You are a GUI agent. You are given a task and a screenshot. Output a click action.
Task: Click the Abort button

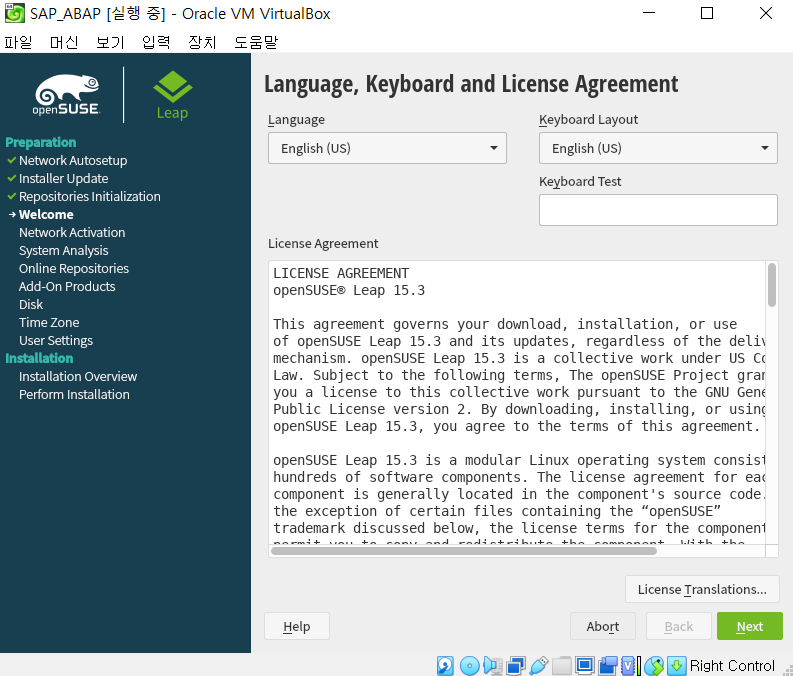[x=603, y=626]
